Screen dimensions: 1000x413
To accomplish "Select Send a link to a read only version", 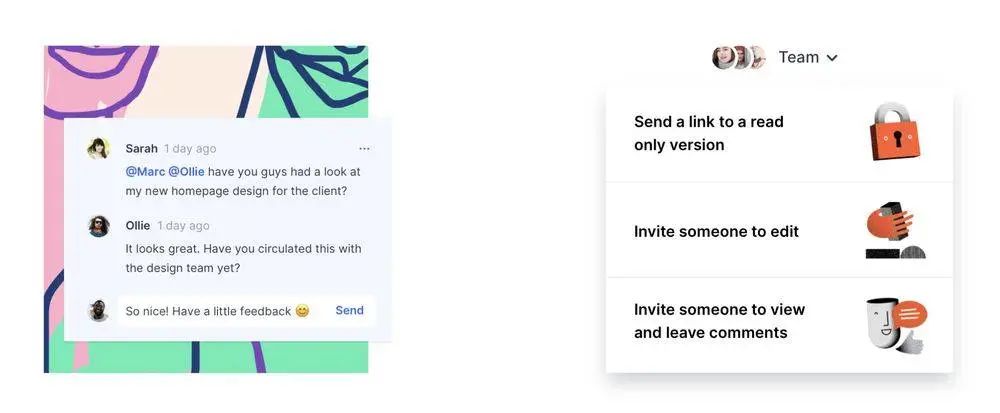I will [x=779, y=134].
